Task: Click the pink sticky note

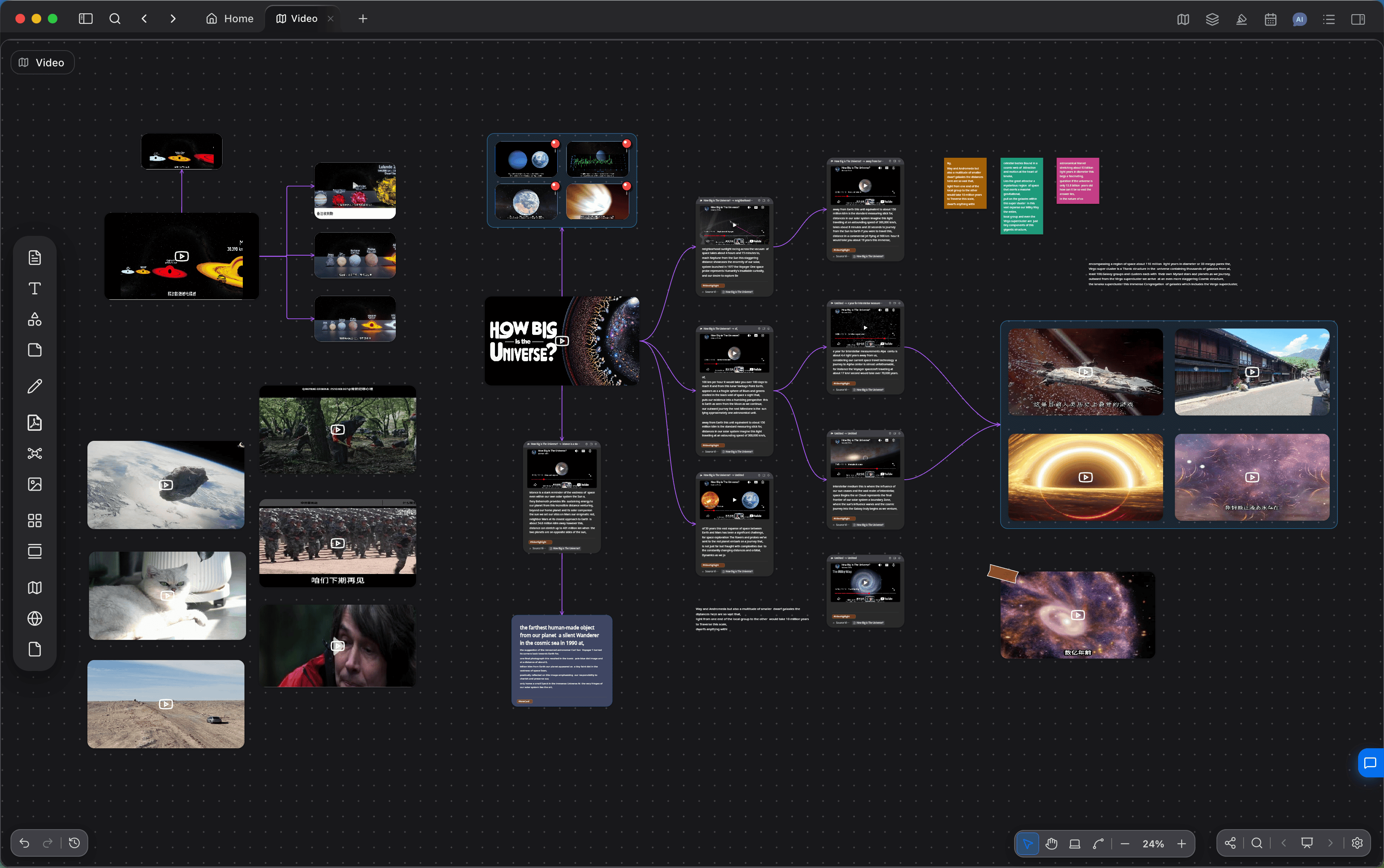Action: [1077, 181]
